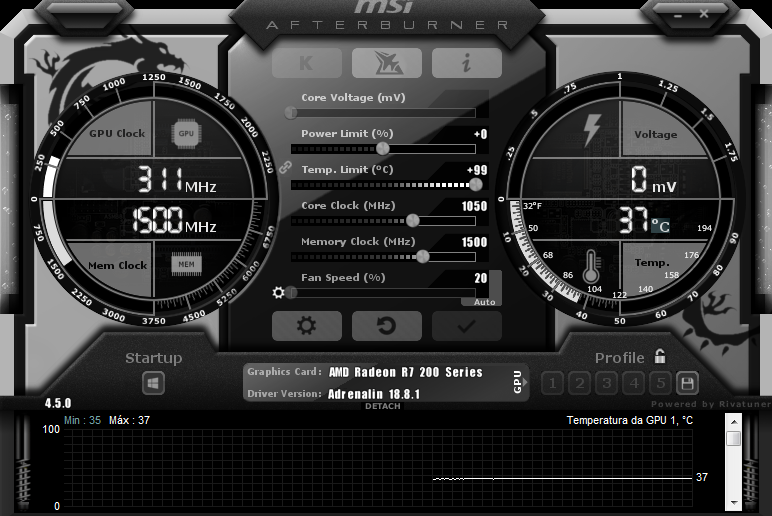Screen dimensions: 772x516
Task: Click the 0 mV voltage reading
Action: click(x=653, y=179)
